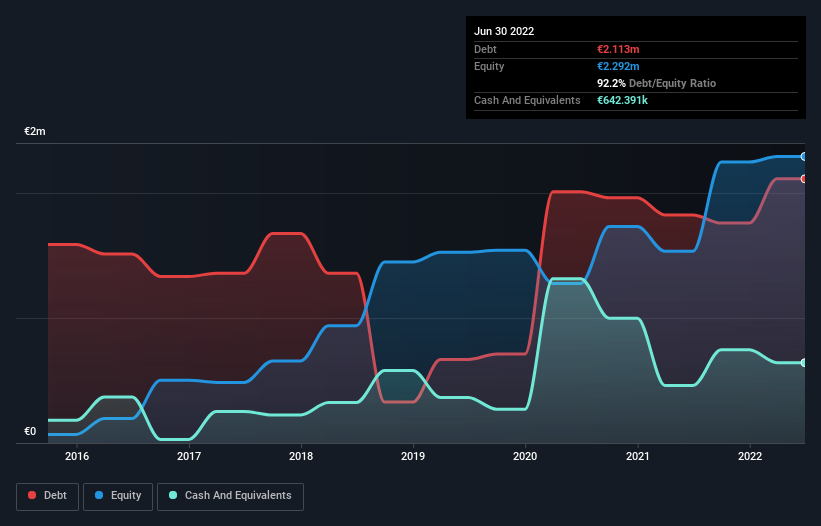Click the 2019 x-axis label

coord(413,456)
